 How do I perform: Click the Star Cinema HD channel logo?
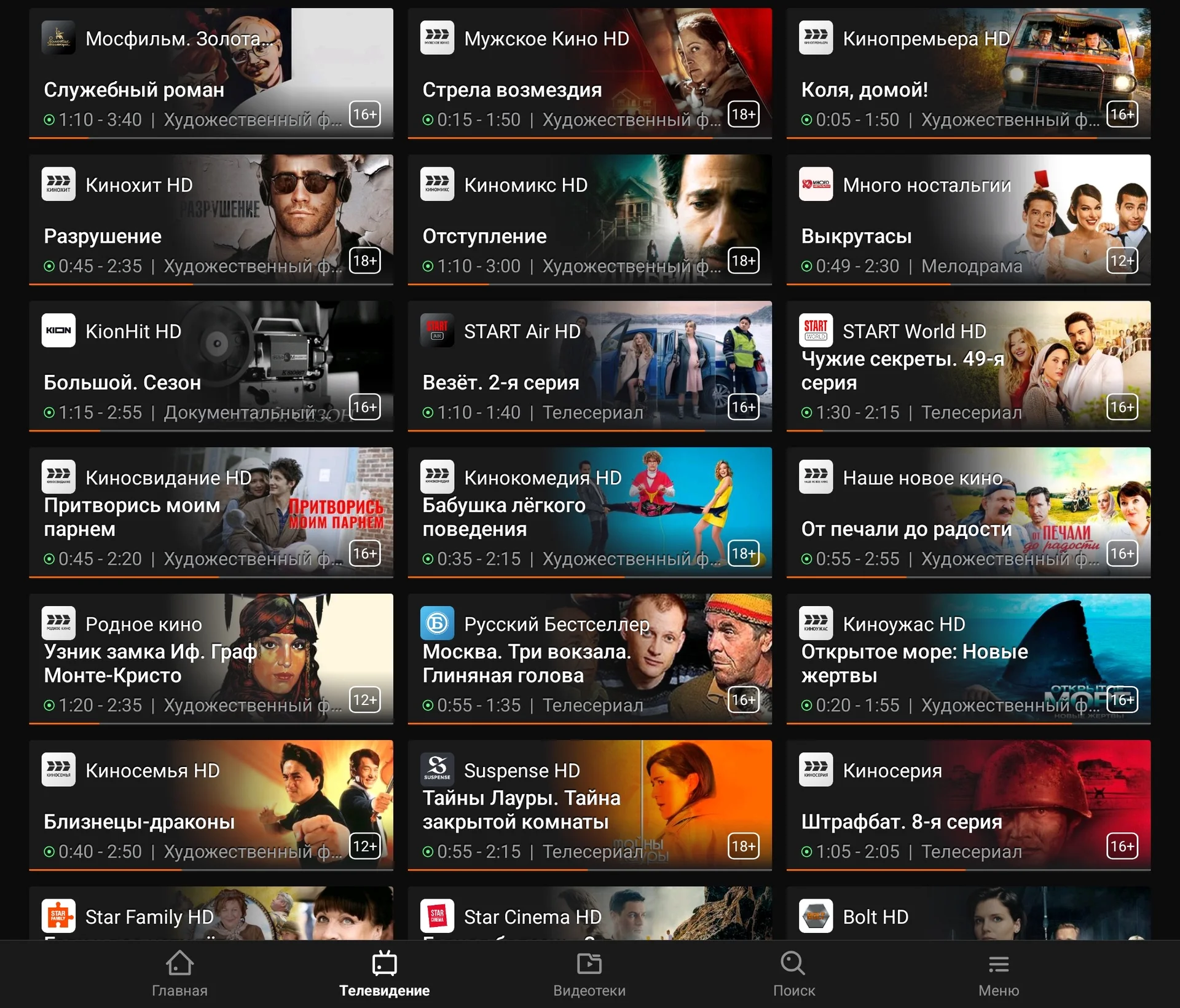(437, 915)
